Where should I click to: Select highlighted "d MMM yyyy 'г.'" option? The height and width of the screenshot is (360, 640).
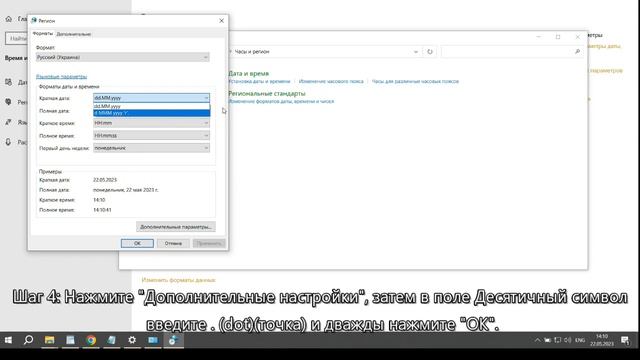click(x=151, y=113)
